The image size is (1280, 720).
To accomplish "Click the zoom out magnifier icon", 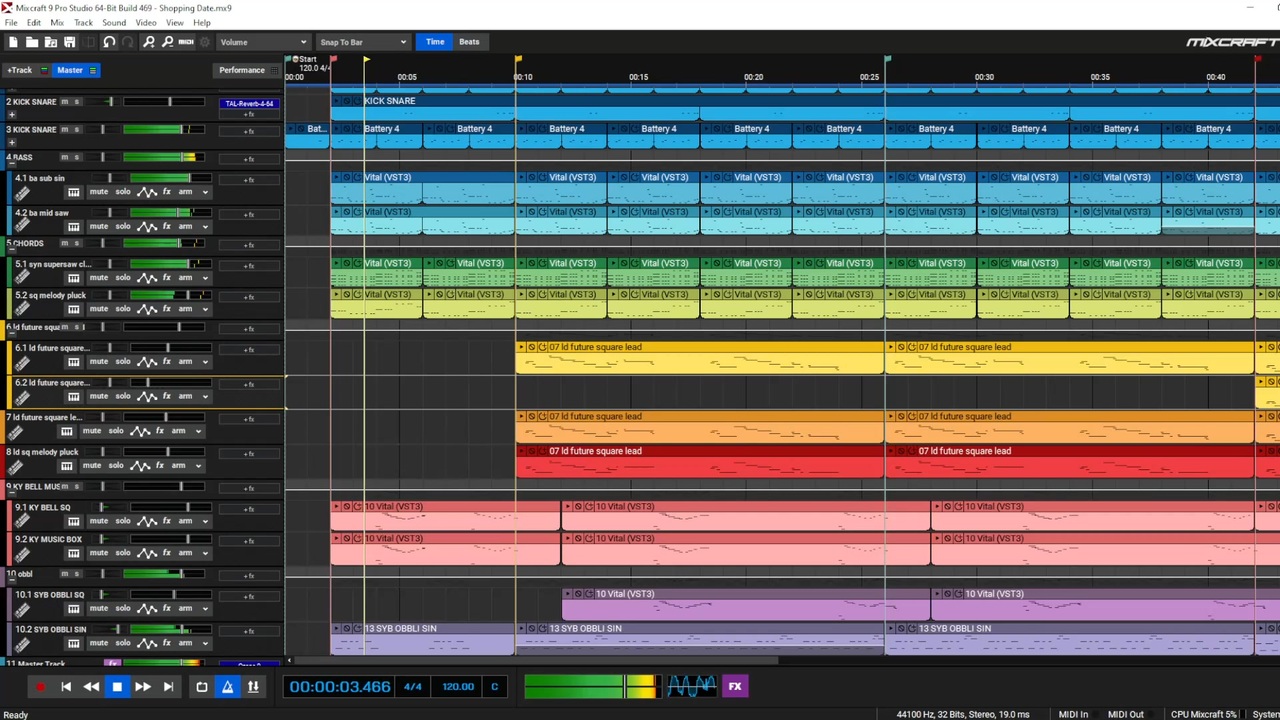I will [x=167, y=42].
